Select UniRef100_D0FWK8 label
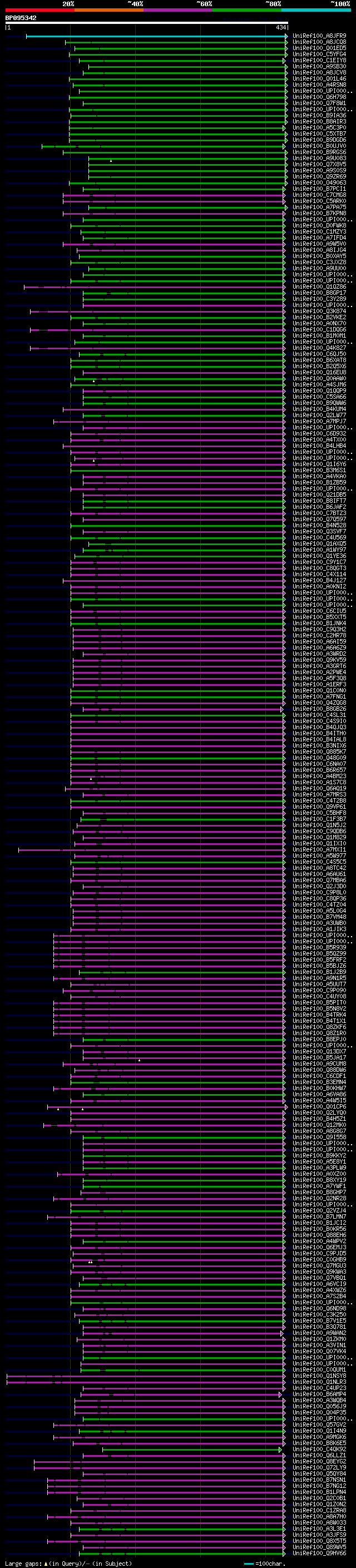The image size is (356, 1568). click(319, 225)
